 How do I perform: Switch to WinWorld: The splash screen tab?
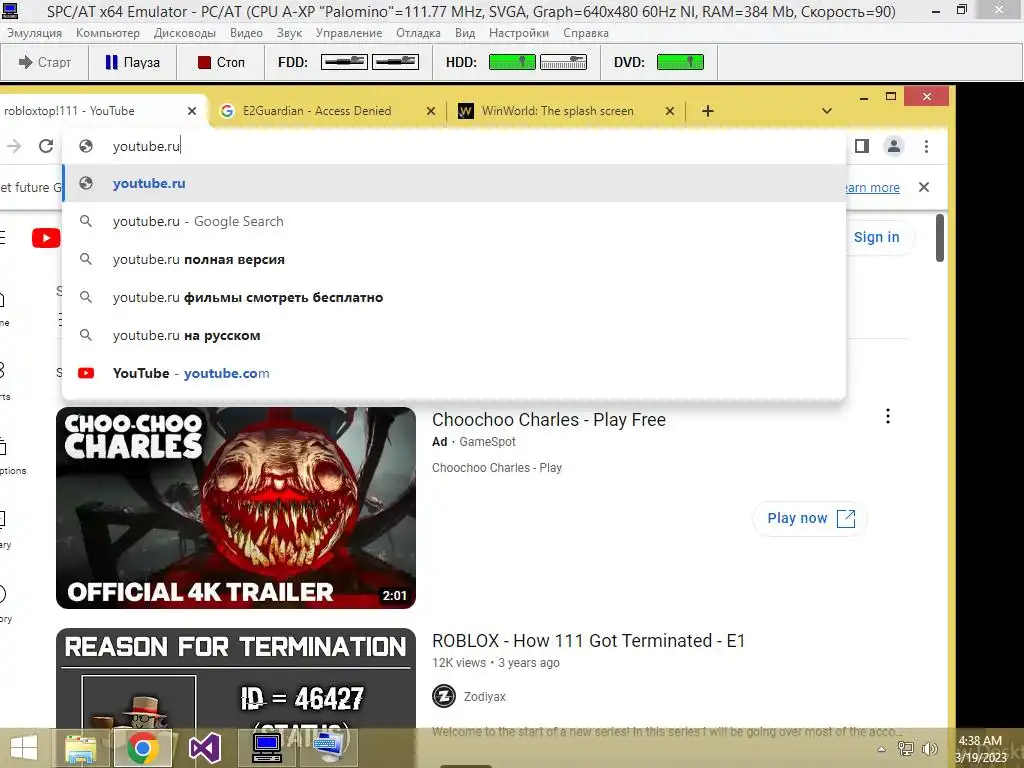[557, 111]
